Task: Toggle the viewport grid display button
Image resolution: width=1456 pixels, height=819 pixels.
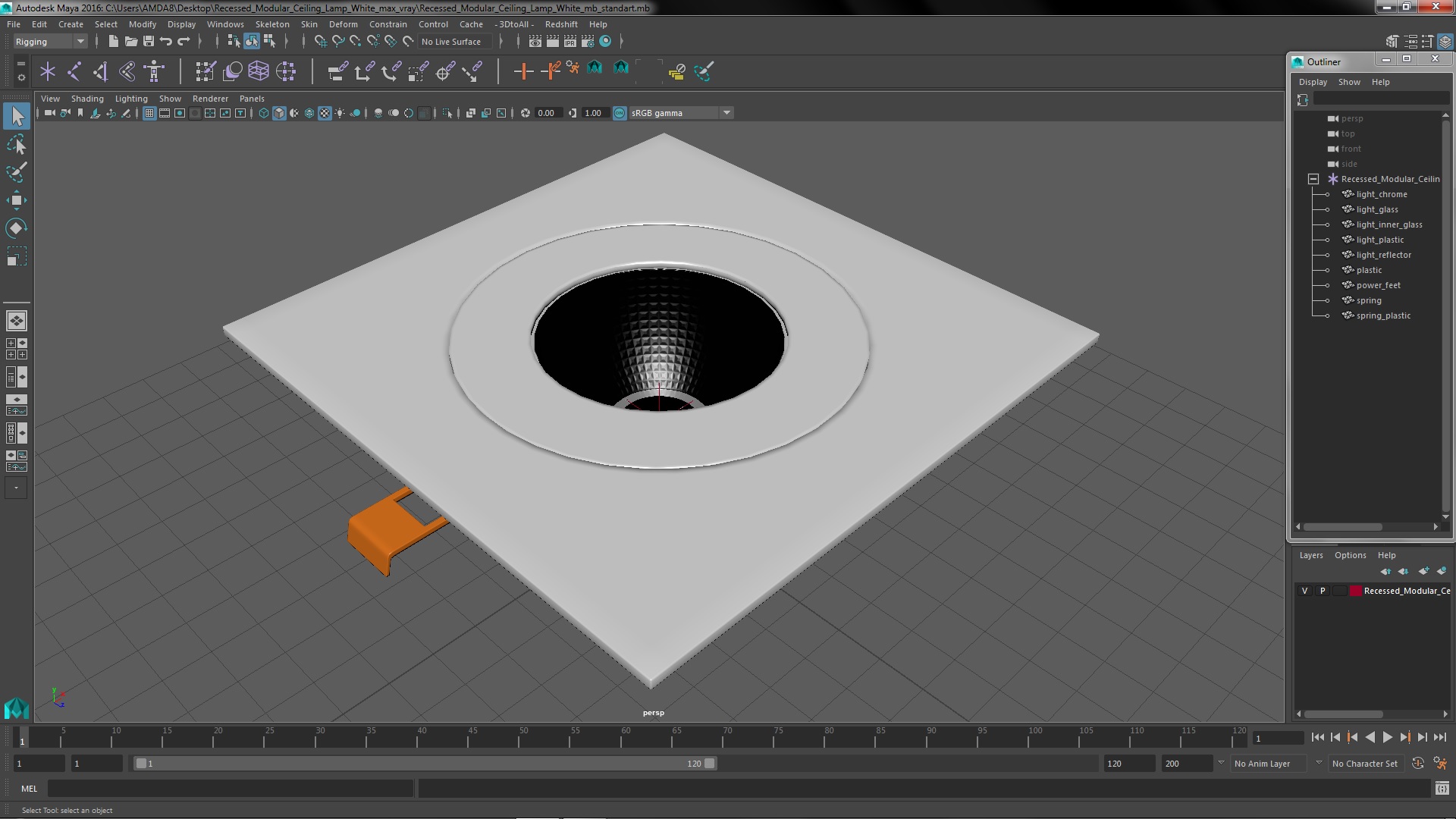Action: pos(149,113)
